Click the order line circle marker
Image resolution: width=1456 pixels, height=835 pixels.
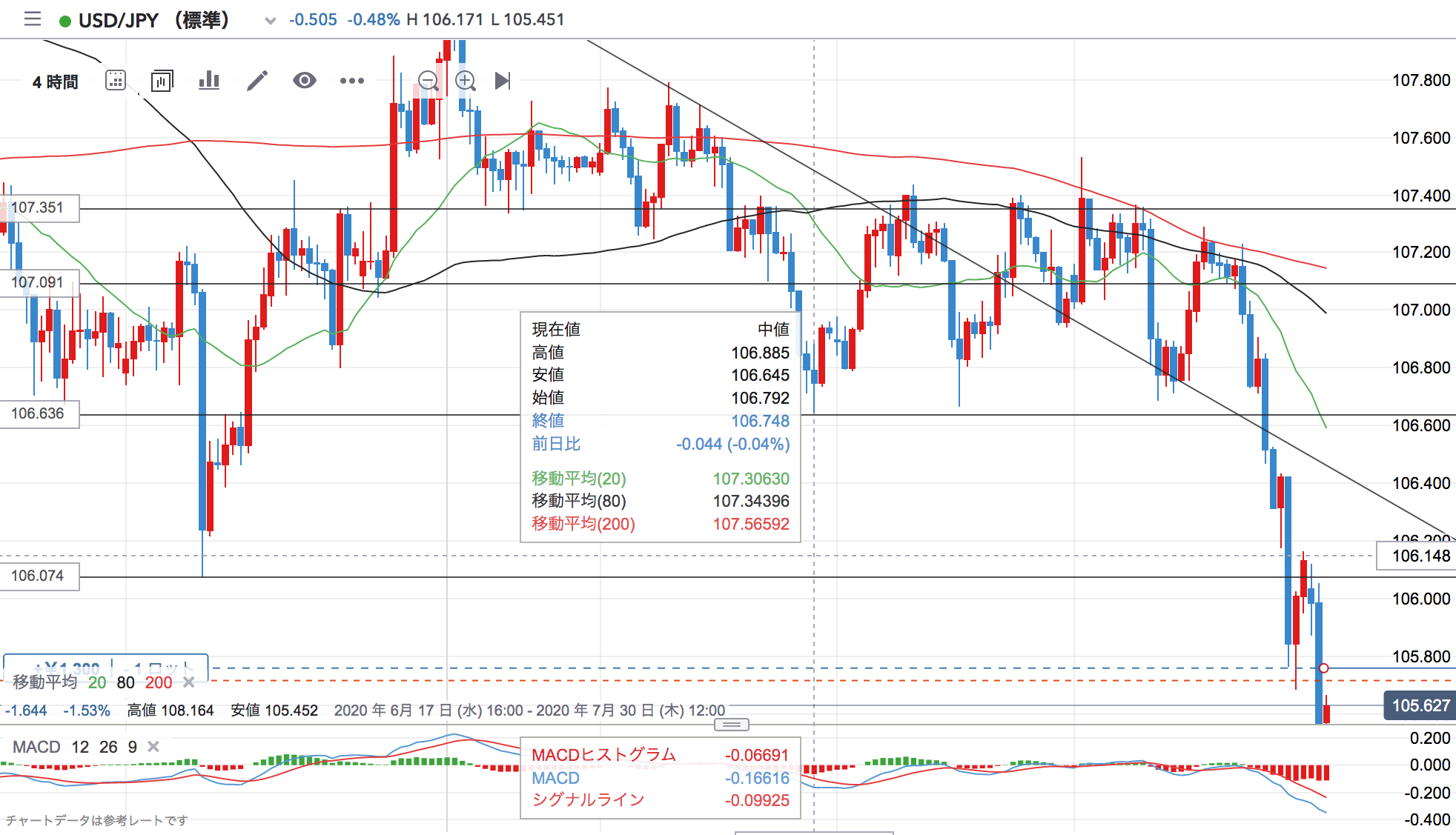[x=1323, y=668]
